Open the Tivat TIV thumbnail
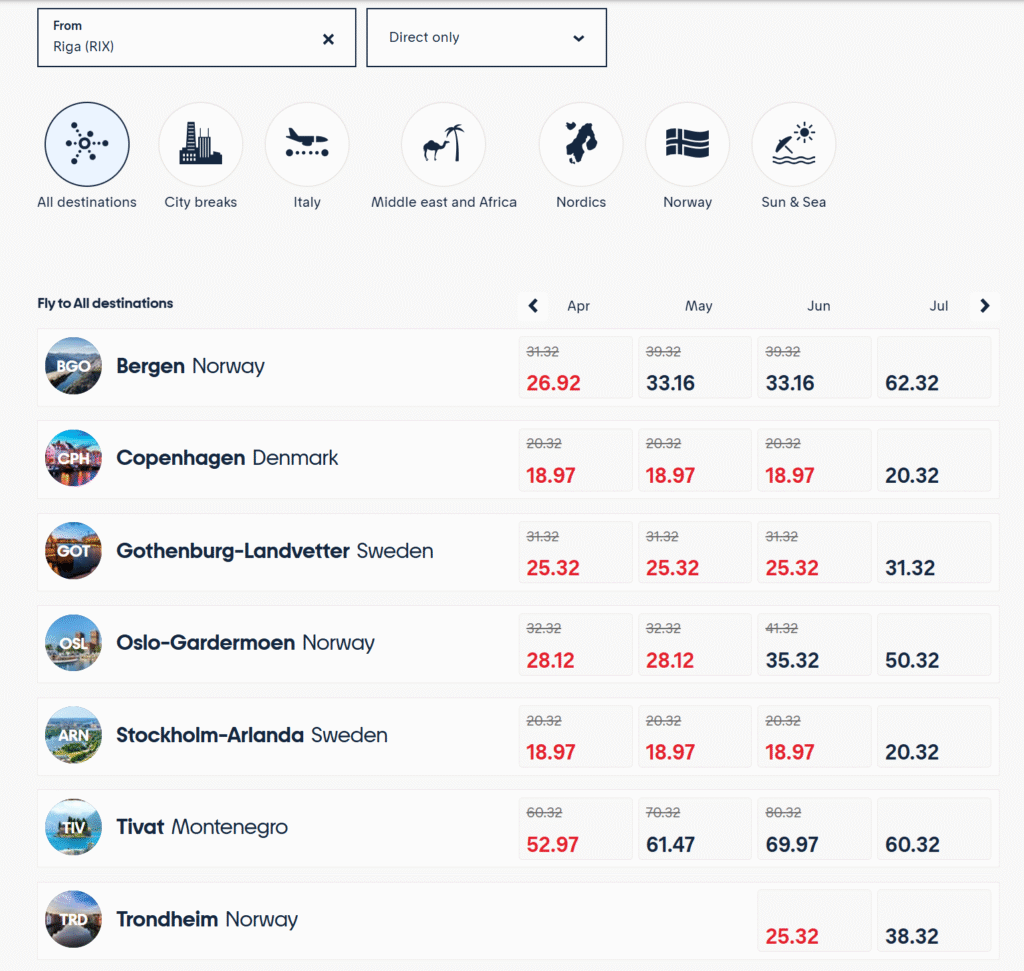1024x971 pixels. point(74,827)
